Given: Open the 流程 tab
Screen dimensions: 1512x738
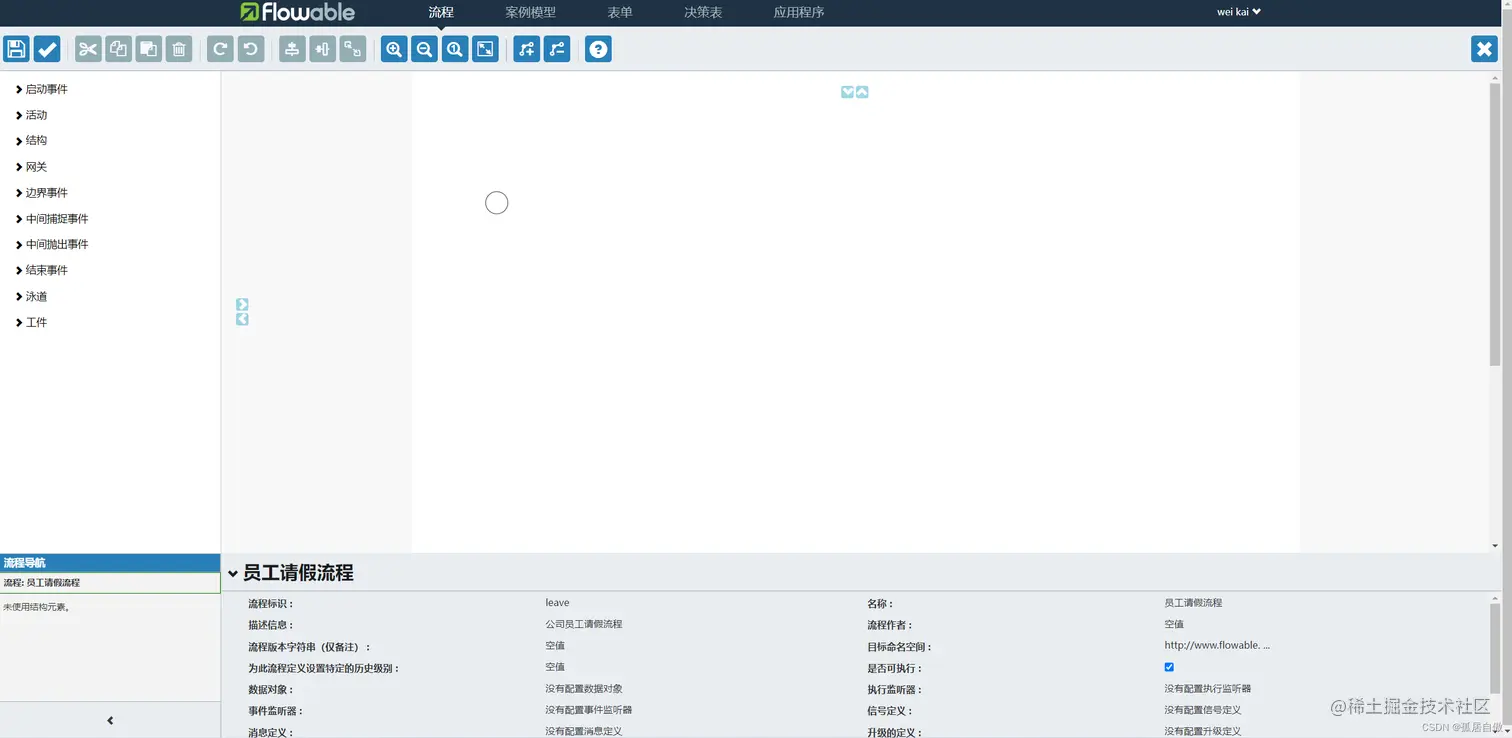Looking at the screenshot, I should click(x=441, y=12).
